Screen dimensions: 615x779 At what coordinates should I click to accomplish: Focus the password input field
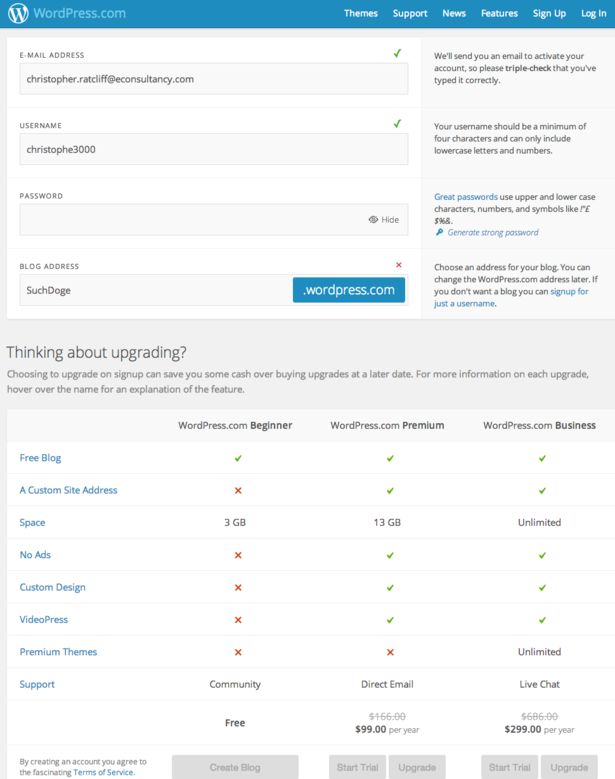[x=190, y=220]
